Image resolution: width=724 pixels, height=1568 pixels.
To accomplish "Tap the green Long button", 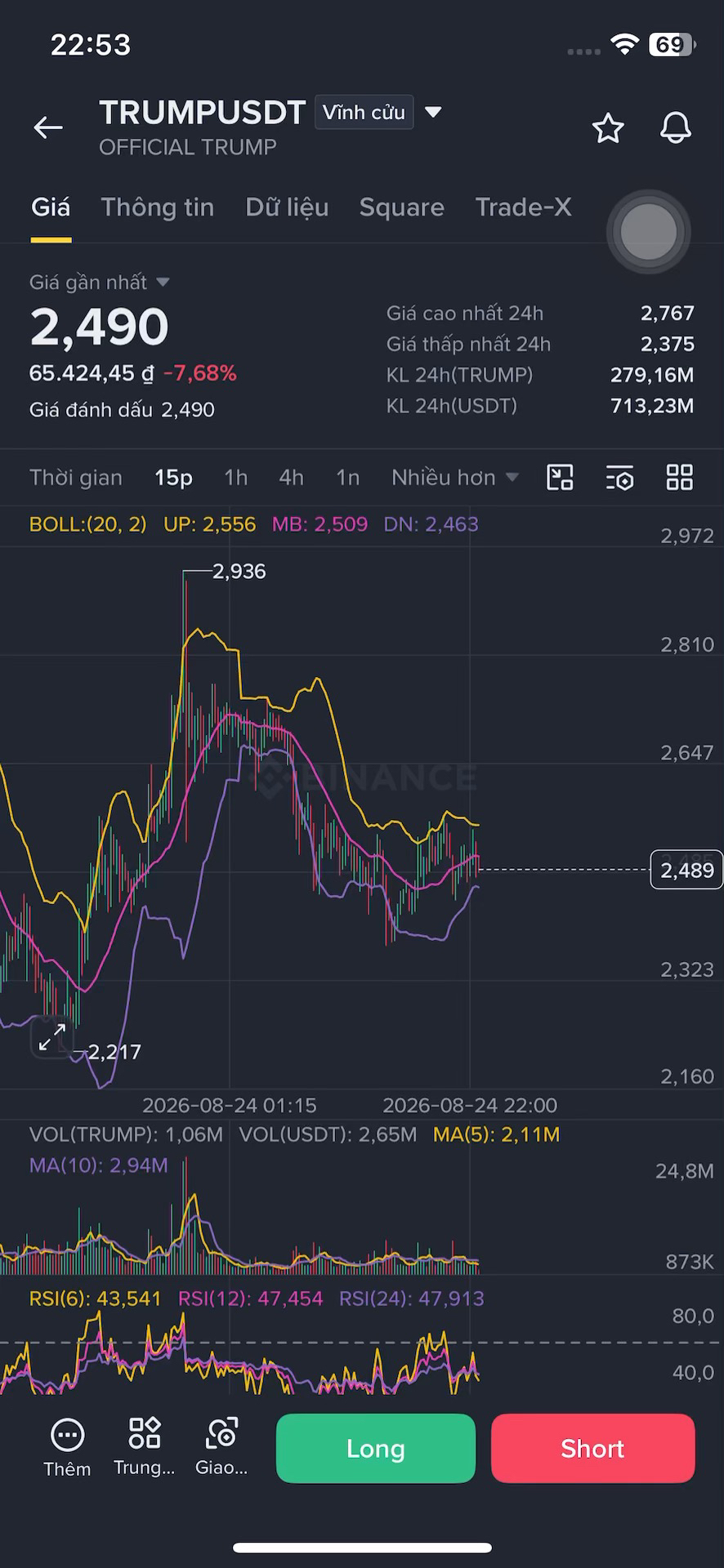I will click(x=376, y=1449).
